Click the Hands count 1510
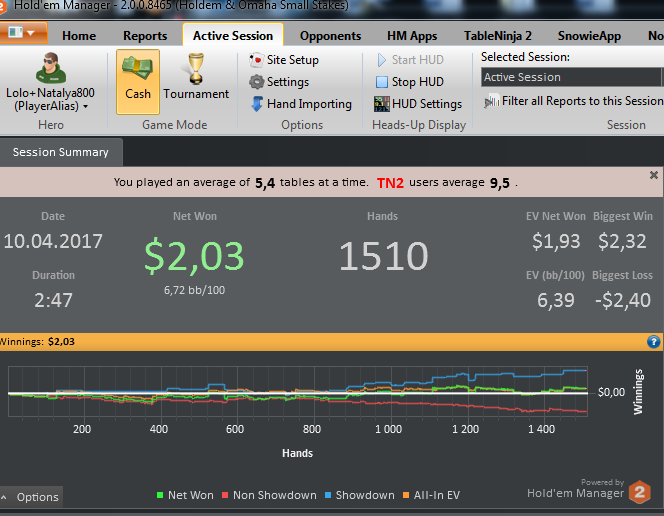This screenshot has width=664, height=516. [x=384, y=256]
